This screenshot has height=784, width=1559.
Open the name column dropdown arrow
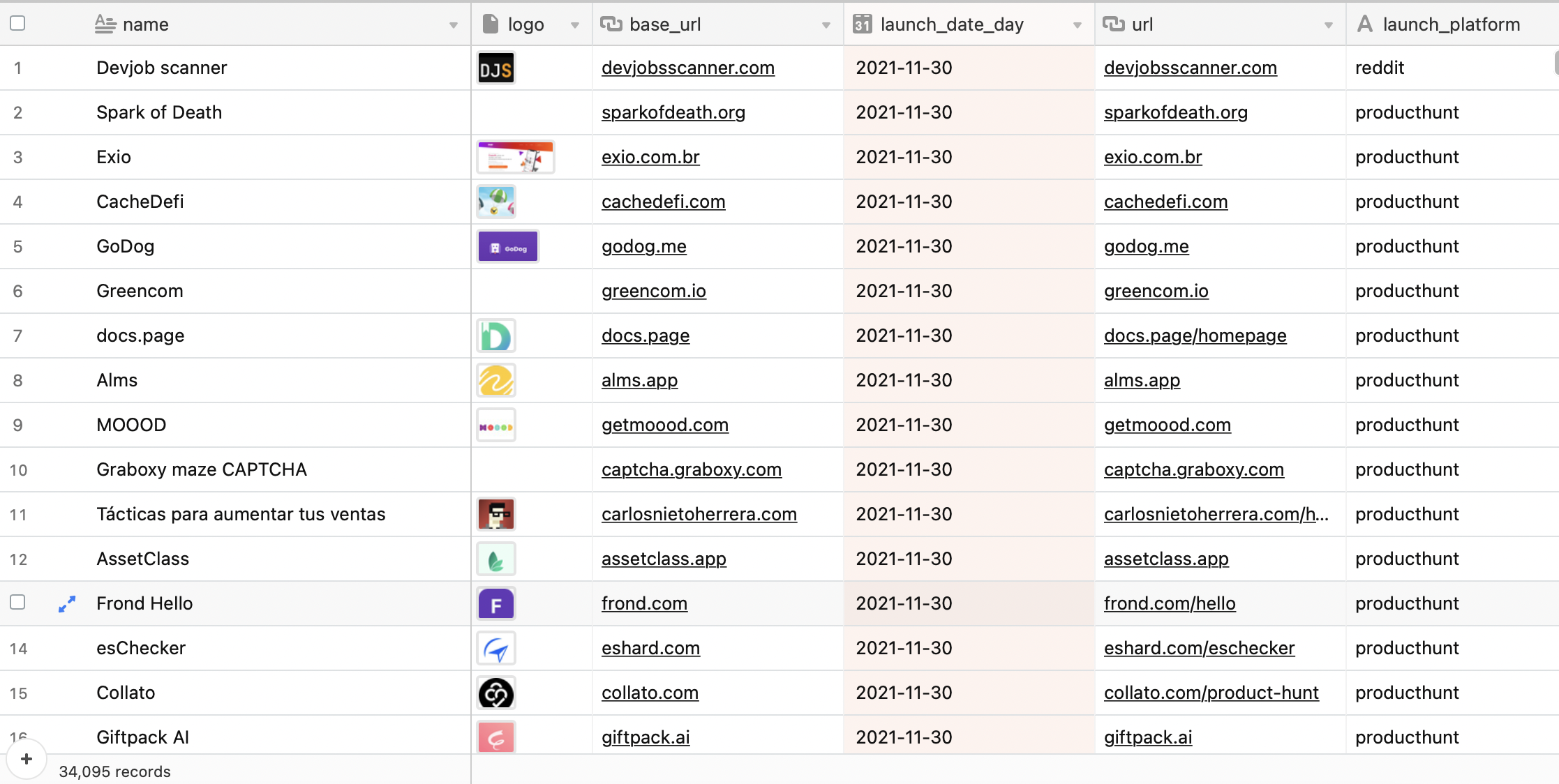(x=453, y=25)
